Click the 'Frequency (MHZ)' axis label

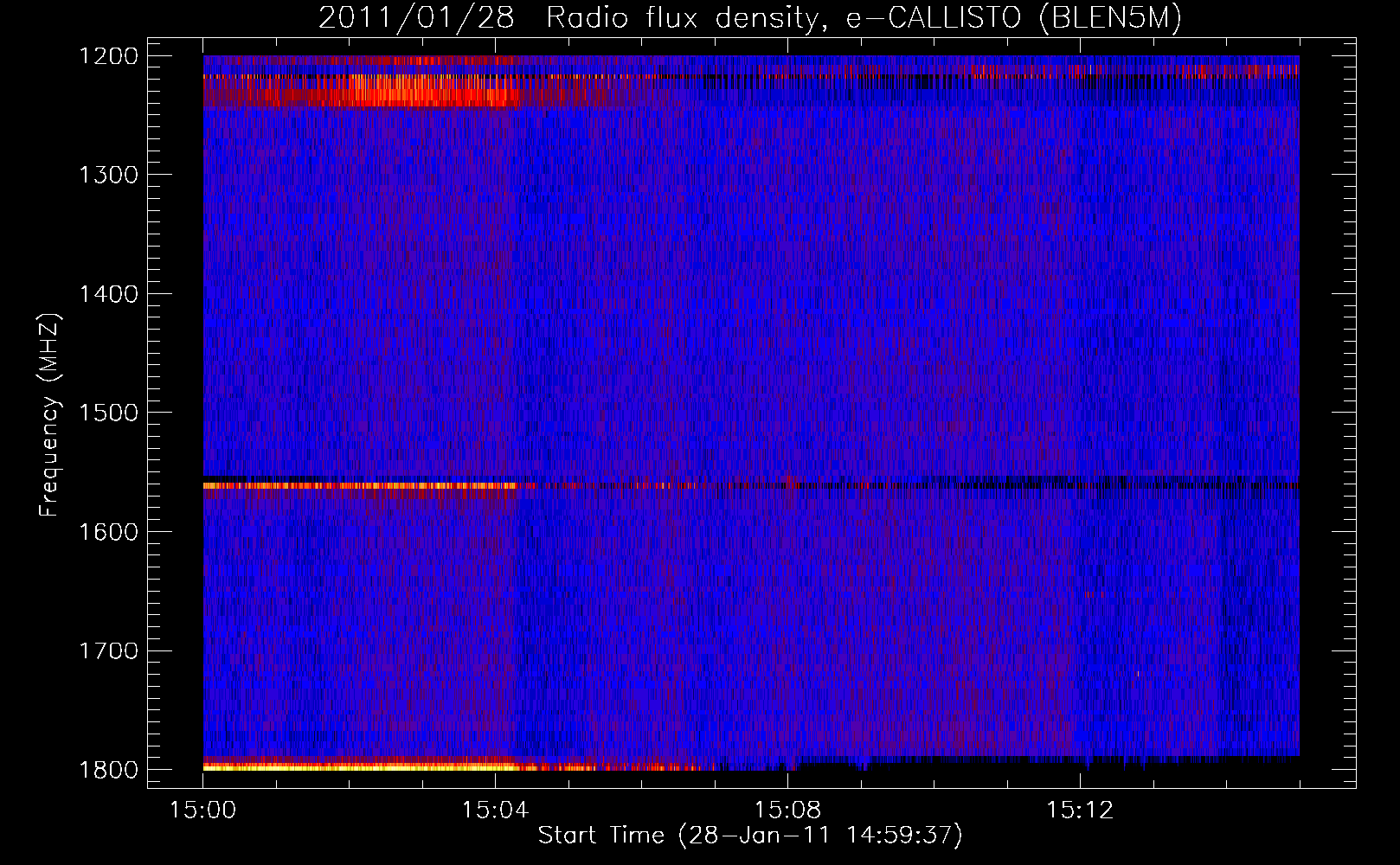point(49,415)
